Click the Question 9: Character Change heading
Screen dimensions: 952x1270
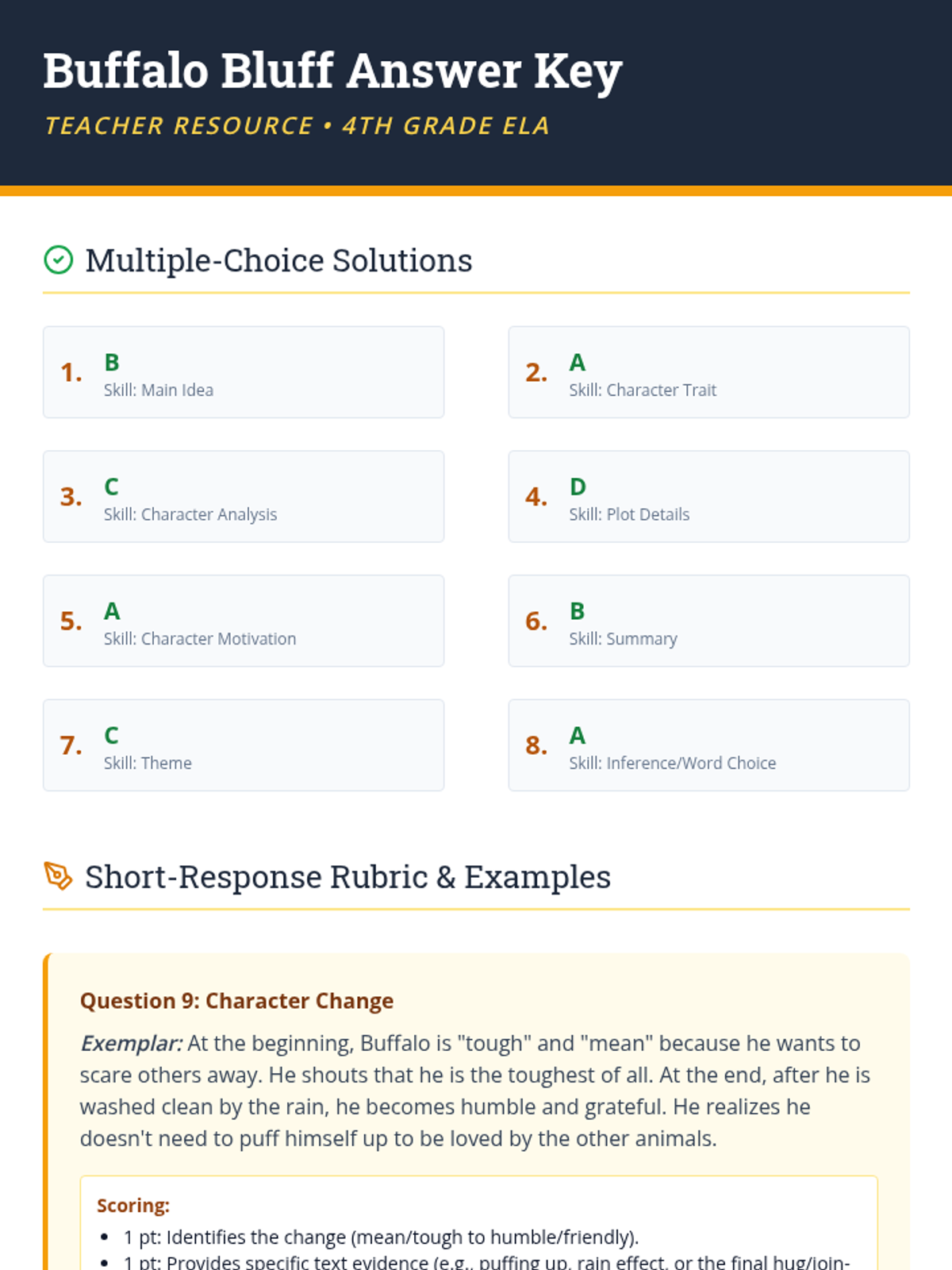(236, 1001)
